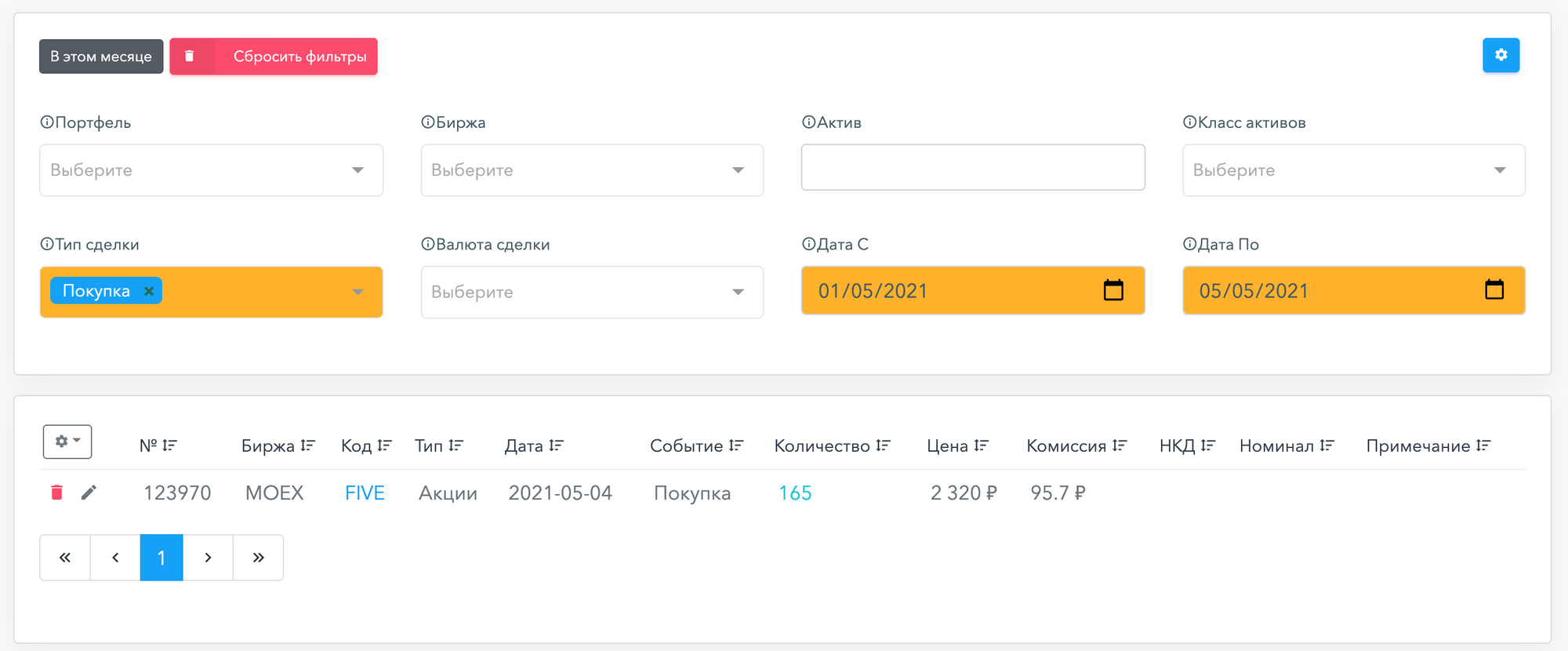1568x651 pixels.
Task: Go to next page of results
Action: click(208, 558)
